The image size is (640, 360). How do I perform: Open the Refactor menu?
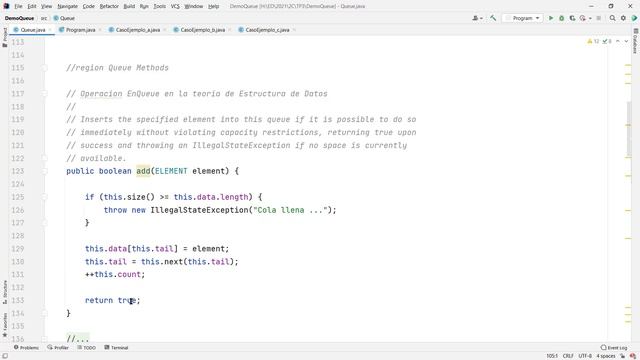109,6
